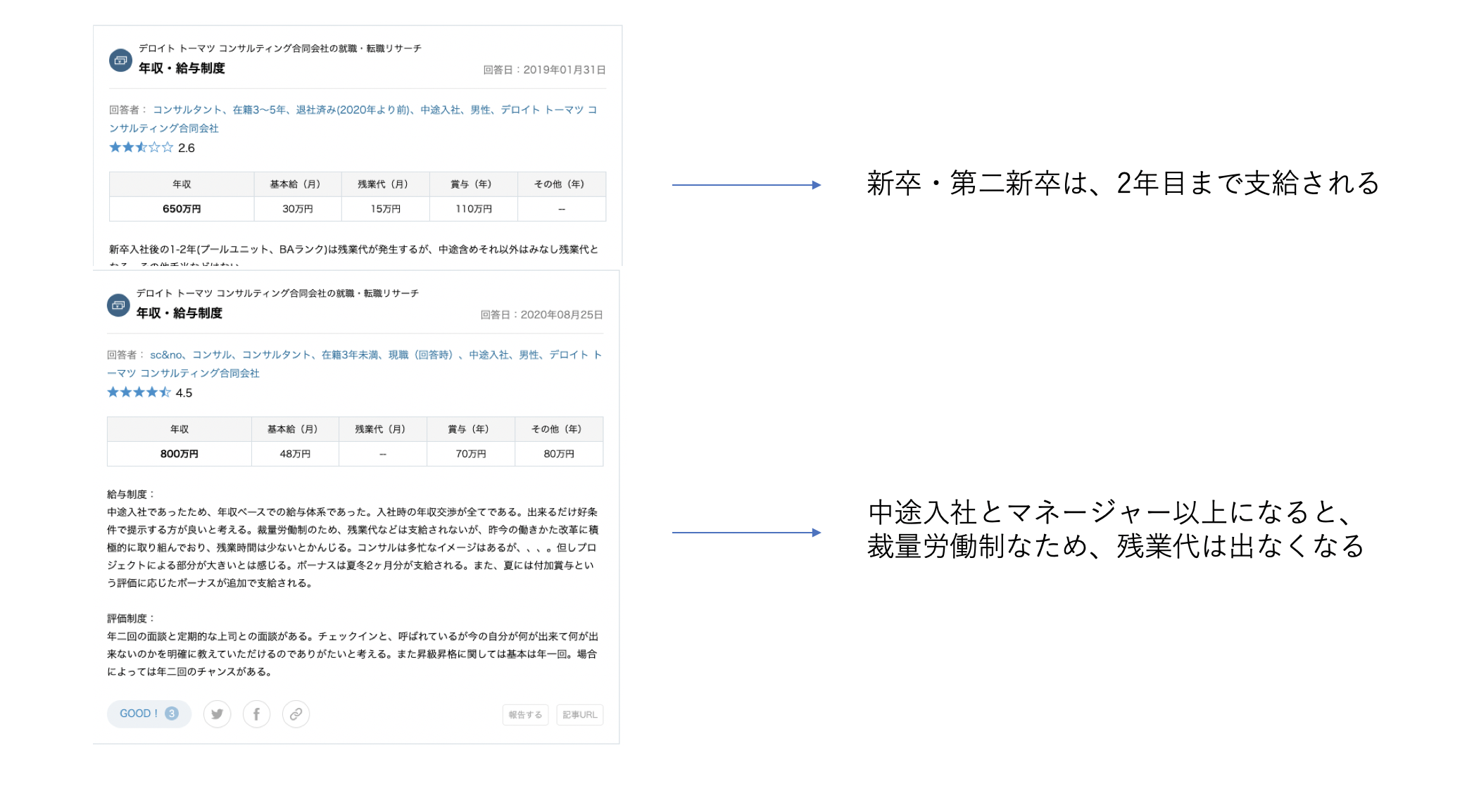Share the review on Twitter

click(x=217, y=714)
